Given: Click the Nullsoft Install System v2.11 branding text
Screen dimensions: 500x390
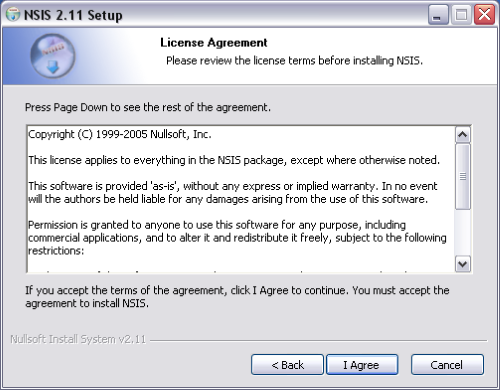Looking at the screenshot, I should [78, 339].
